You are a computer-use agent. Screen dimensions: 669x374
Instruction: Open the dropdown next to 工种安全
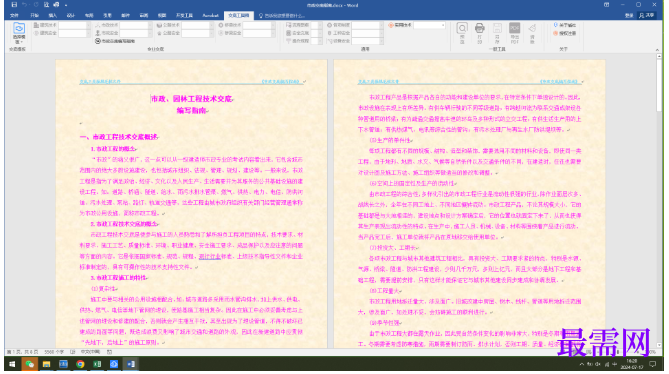(x=367, y=33)
